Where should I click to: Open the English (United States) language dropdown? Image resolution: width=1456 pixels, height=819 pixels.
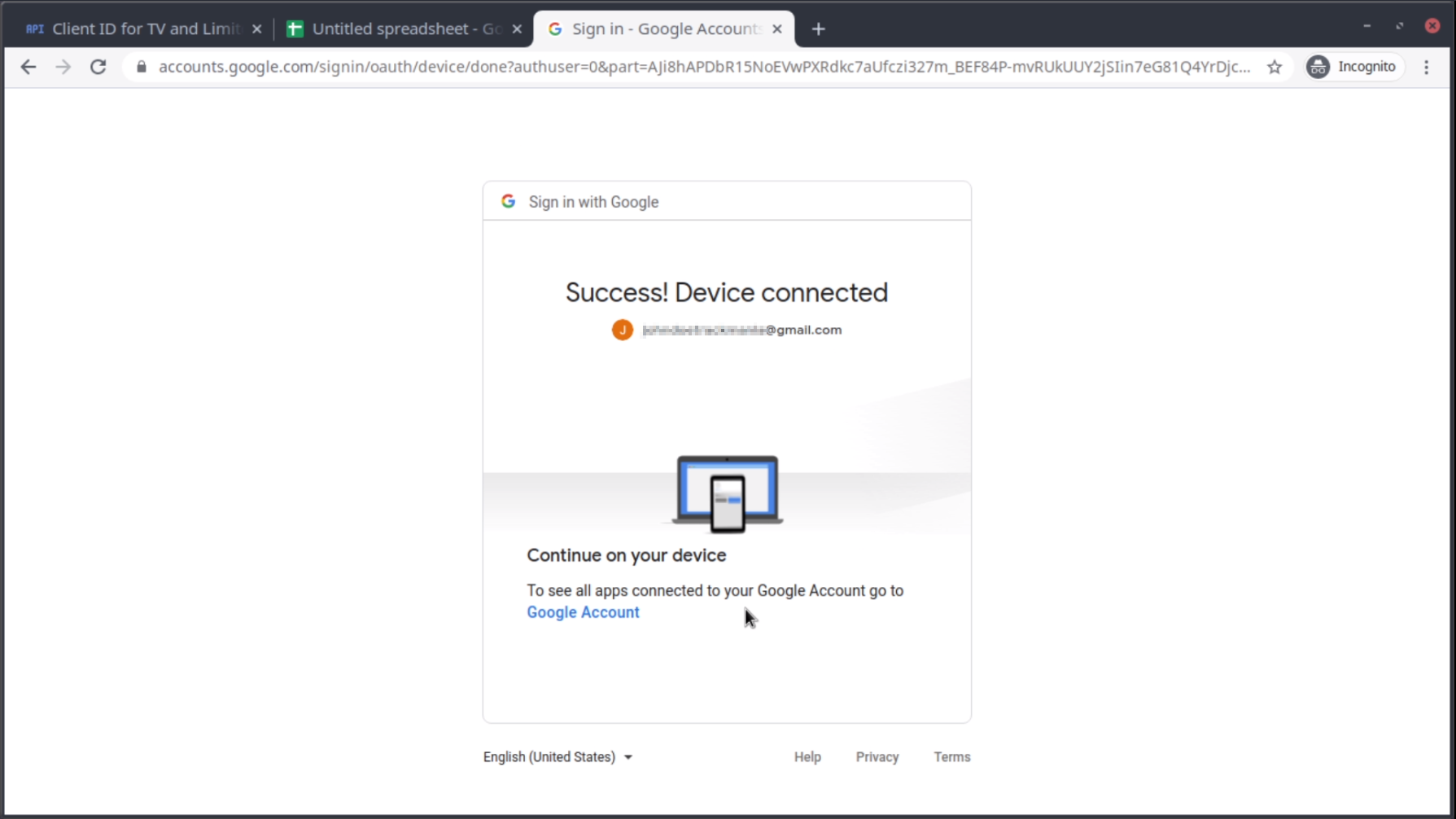[557, 757]
